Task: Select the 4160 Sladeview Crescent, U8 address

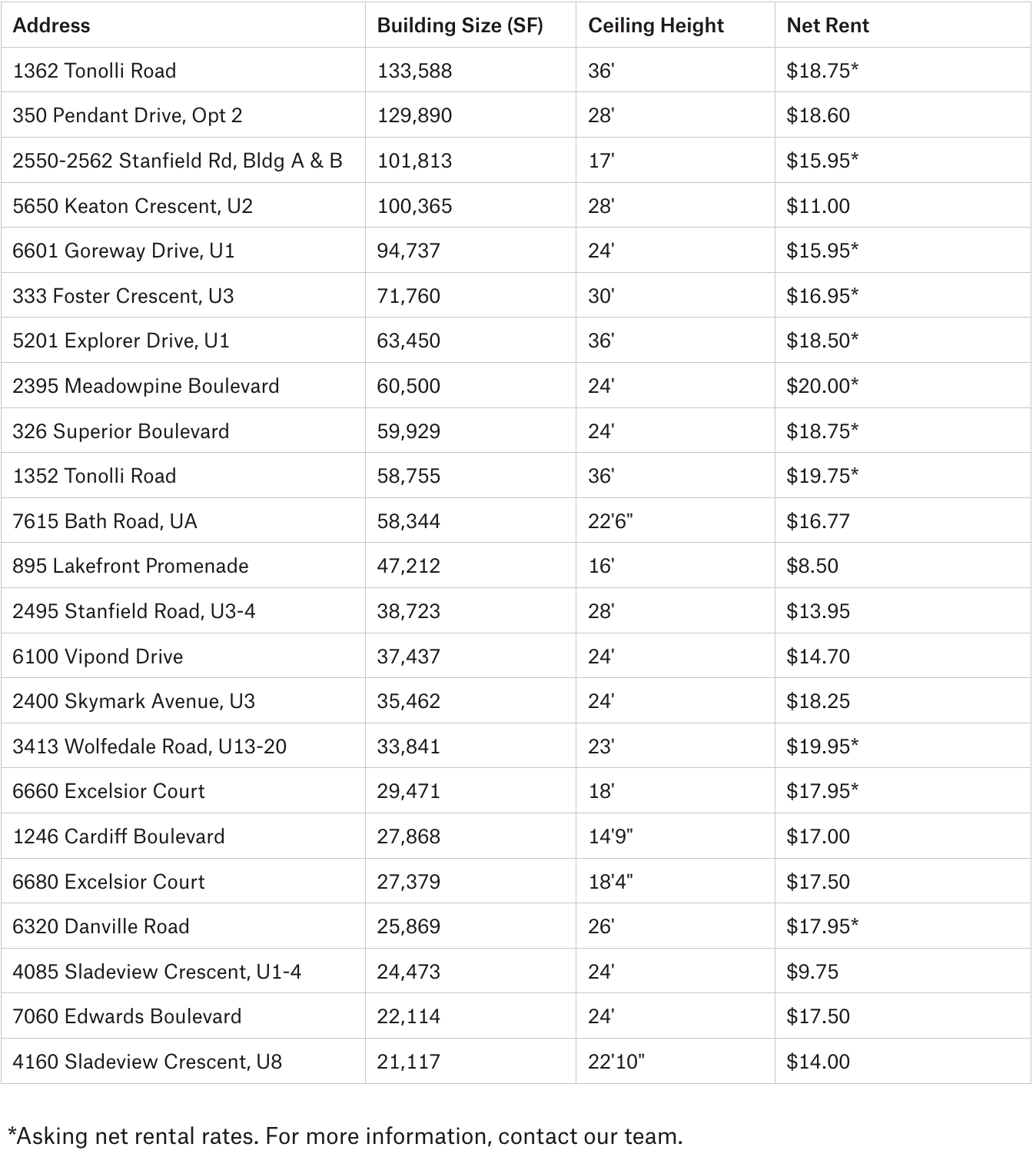Action: [x=148, y=1062]
